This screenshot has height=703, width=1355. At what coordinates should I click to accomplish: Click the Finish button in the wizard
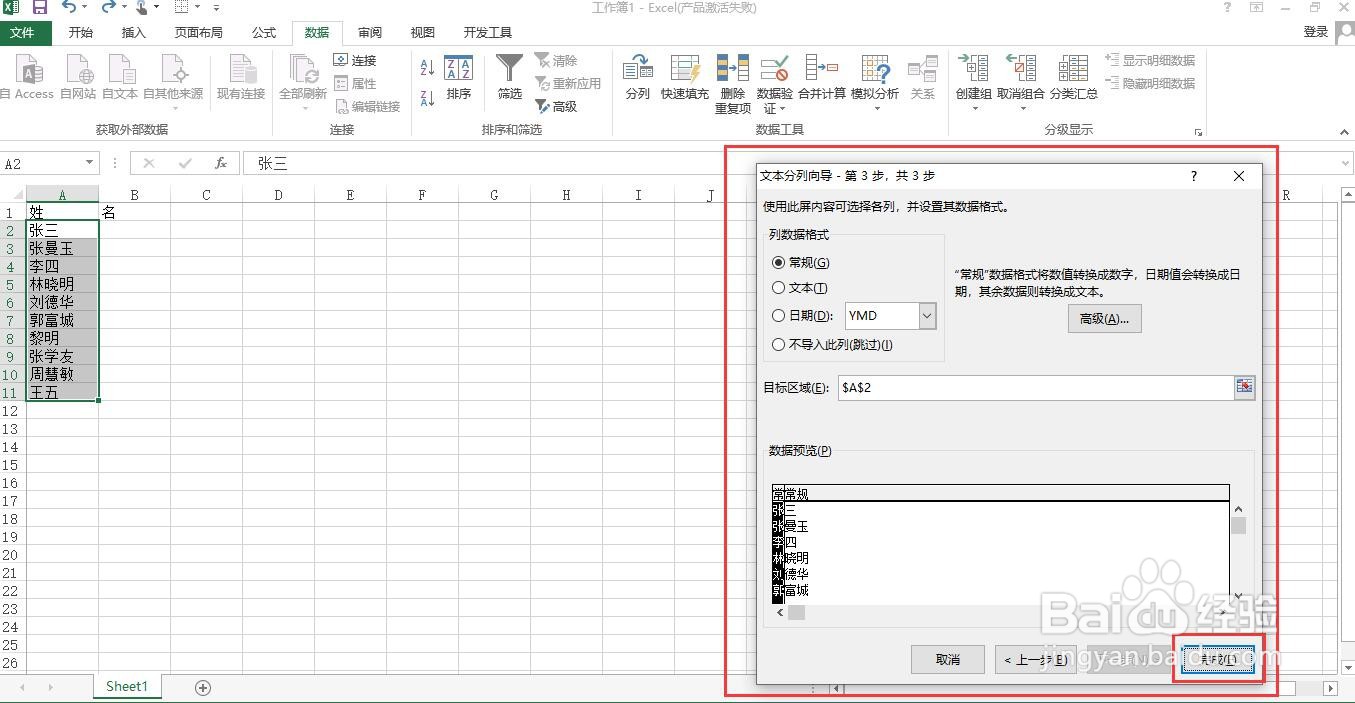click(x=1217, y=659)
